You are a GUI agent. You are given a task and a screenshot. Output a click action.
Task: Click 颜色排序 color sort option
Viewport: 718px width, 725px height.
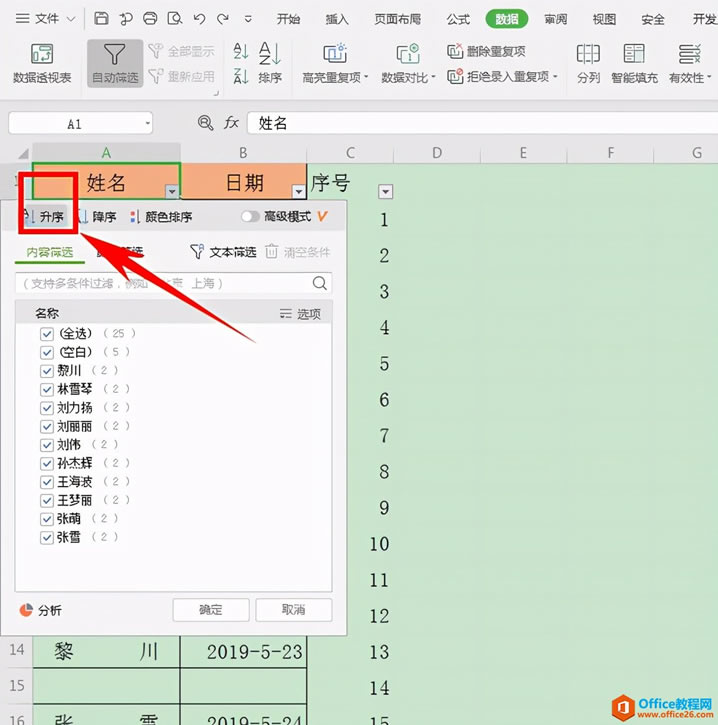click(161, 216)
